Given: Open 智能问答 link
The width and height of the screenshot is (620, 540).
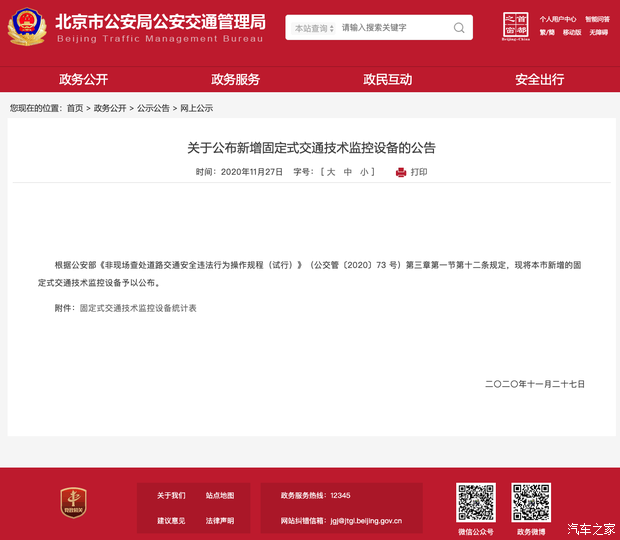Looking at the screenshot, I should [597, 19].
